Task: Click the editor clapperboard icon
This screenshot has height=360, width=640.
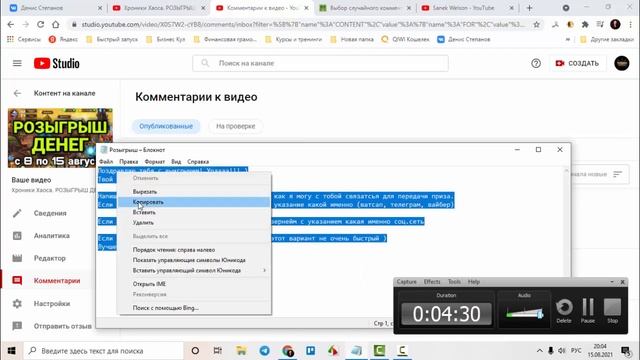Action: pyautogui.click(x=17, y=258)
